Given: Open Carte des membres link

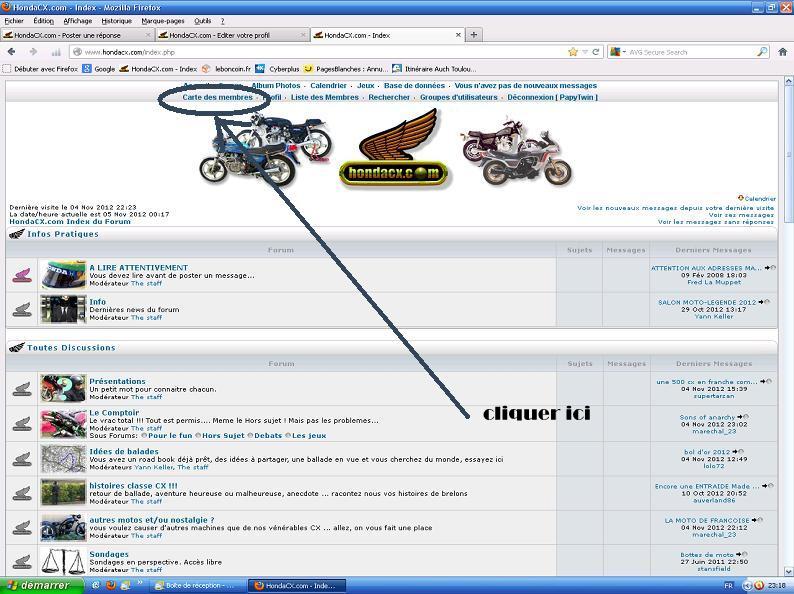Looking at the screenshot, I should click(x=217, y=97).
